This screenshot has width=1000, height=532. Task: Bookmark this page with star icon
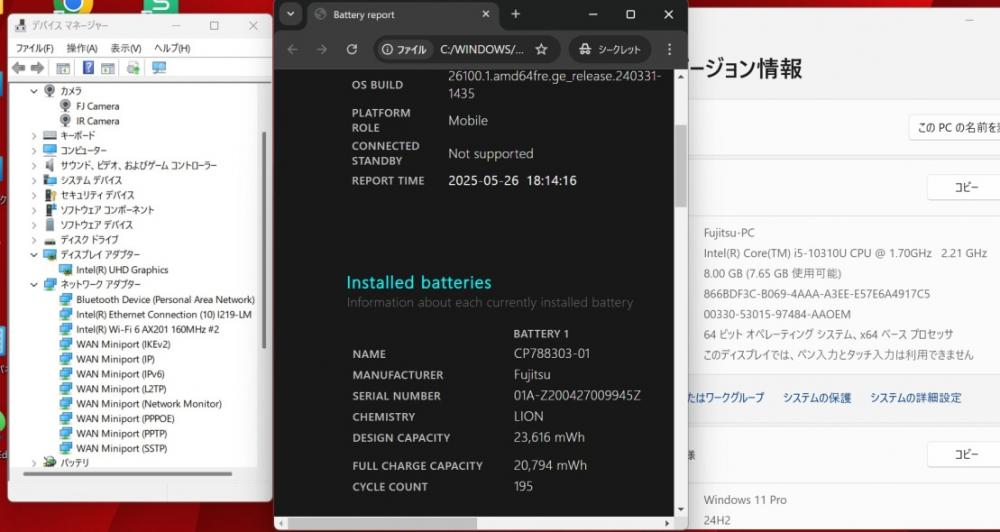541,49
